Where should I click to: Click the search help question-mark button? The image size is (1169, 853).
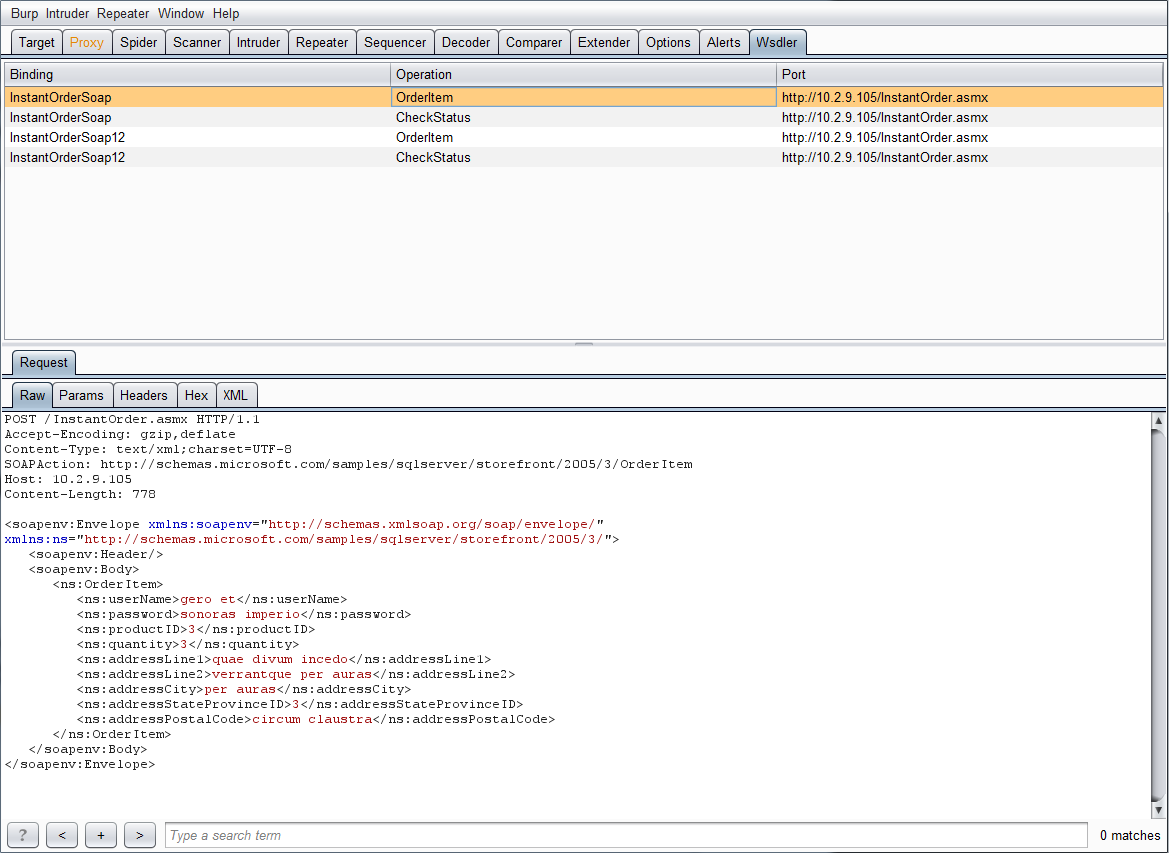22,835
